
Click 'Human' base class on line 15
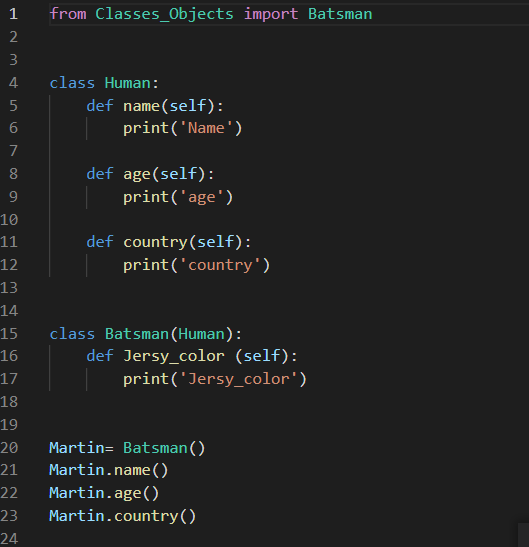pyautogui.click(x=201, y=334)
